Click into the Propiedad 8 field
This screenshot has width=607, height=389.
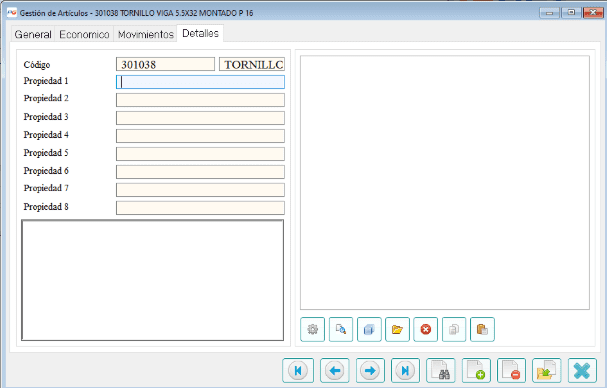(x=200, y=208)
